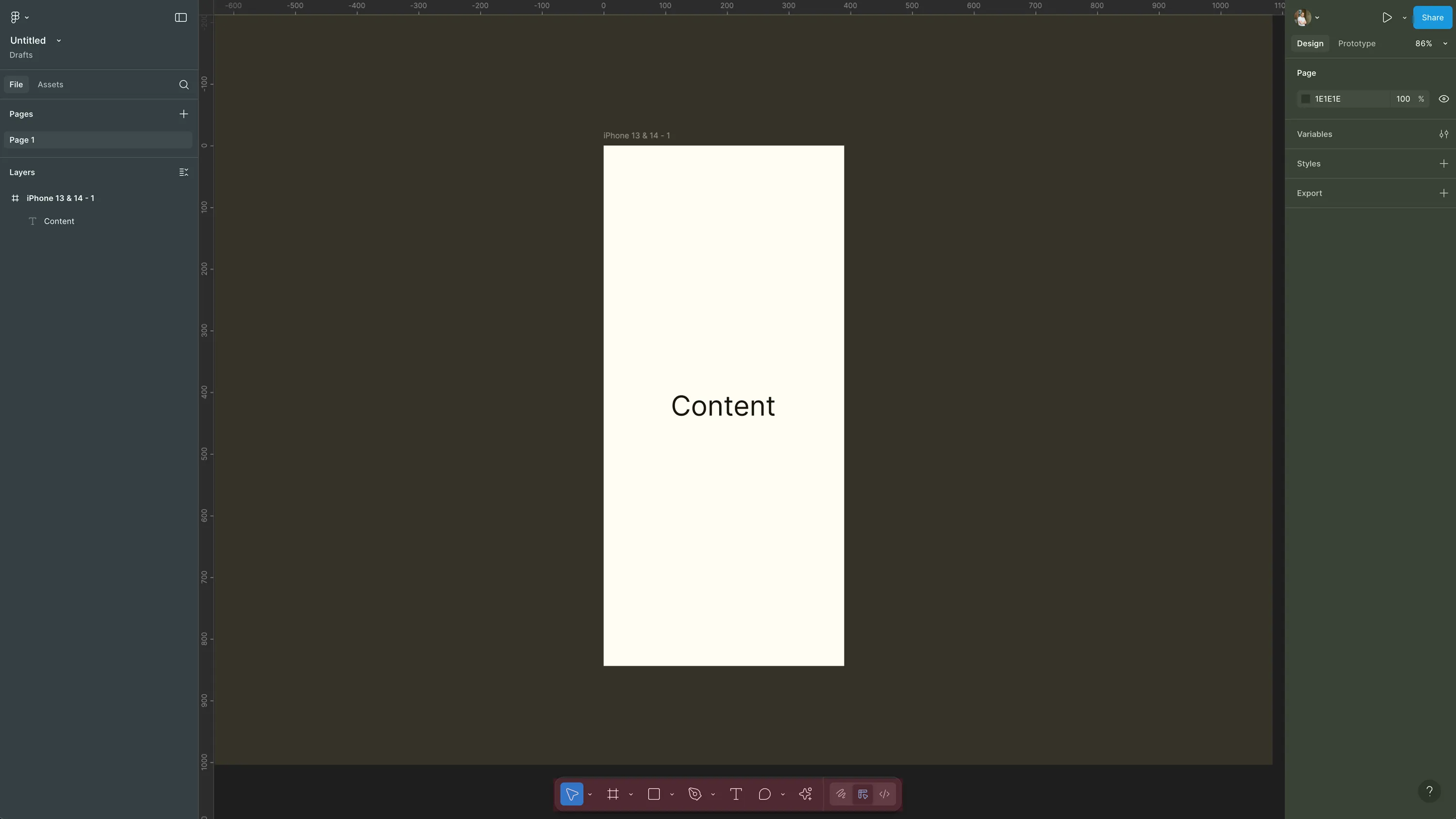Screen dimensions: 1456x819
Task: Select the Text tool in the toolbar
Action: [x=736, y=794]
